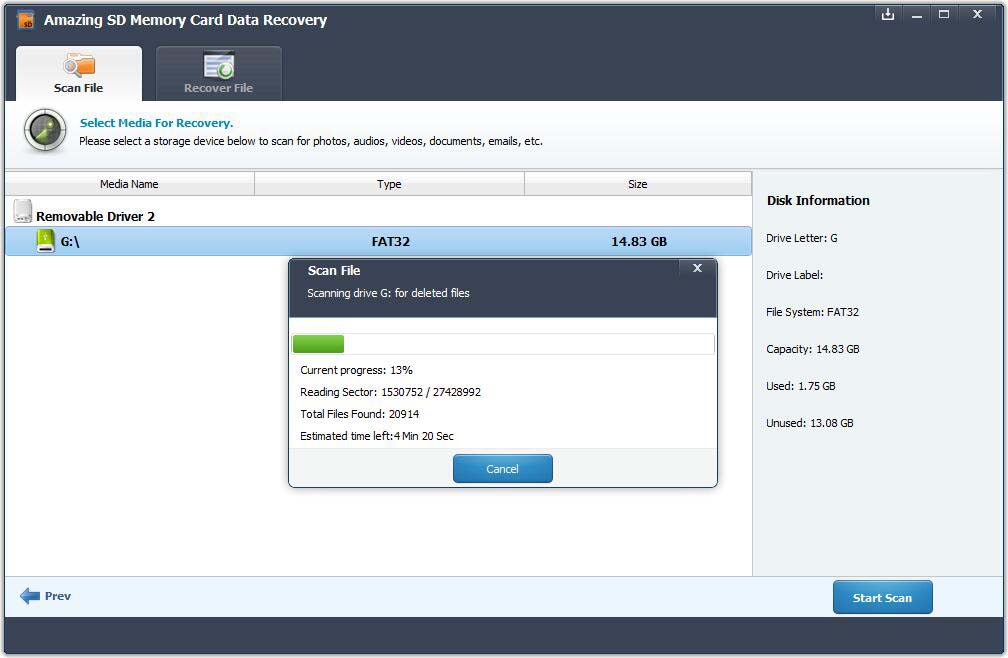Viewport: 1008px width, 658px height.
Task: Click the Recover File tab icon
Action: coord(219,65)
